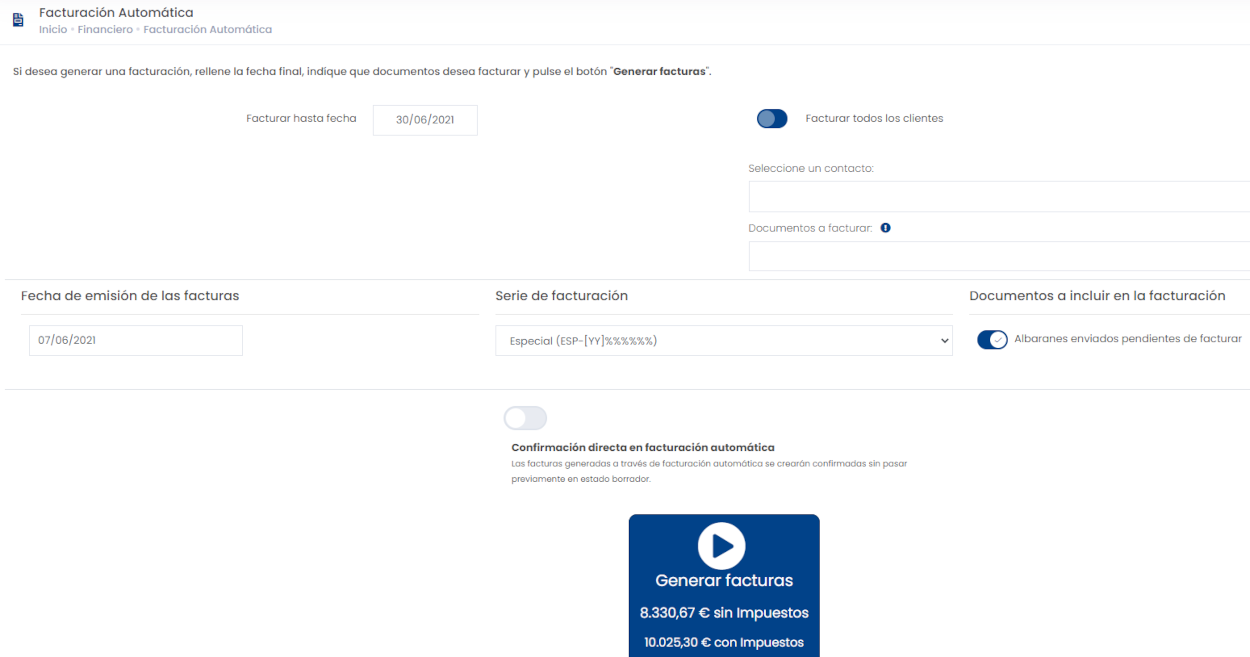Click the Facturar hasta fecha date field
The height and width of the screenshot is (657, 1250).
tap(425, 120)
